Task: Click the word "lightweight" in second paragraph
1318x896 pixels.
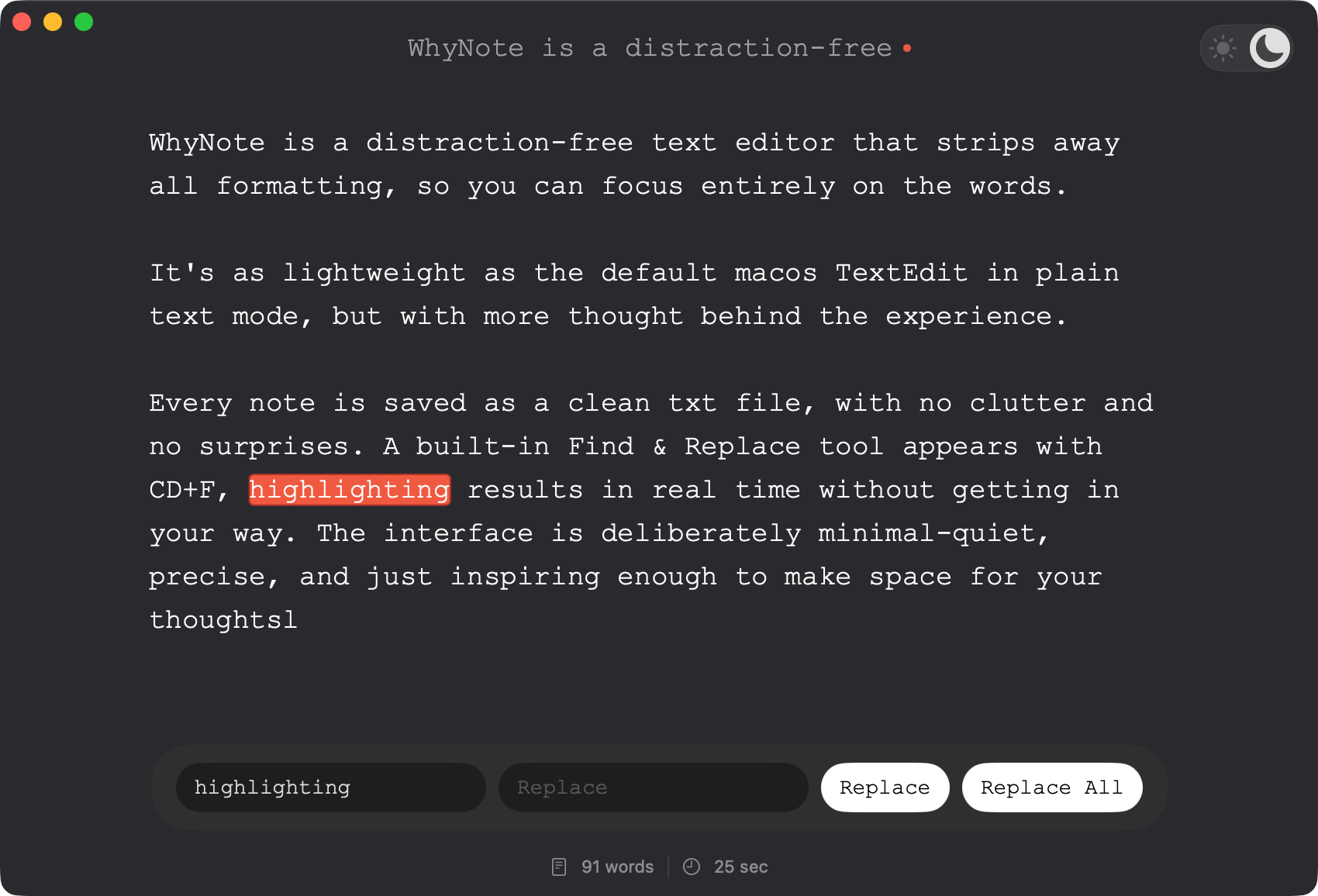Action: 374,273
